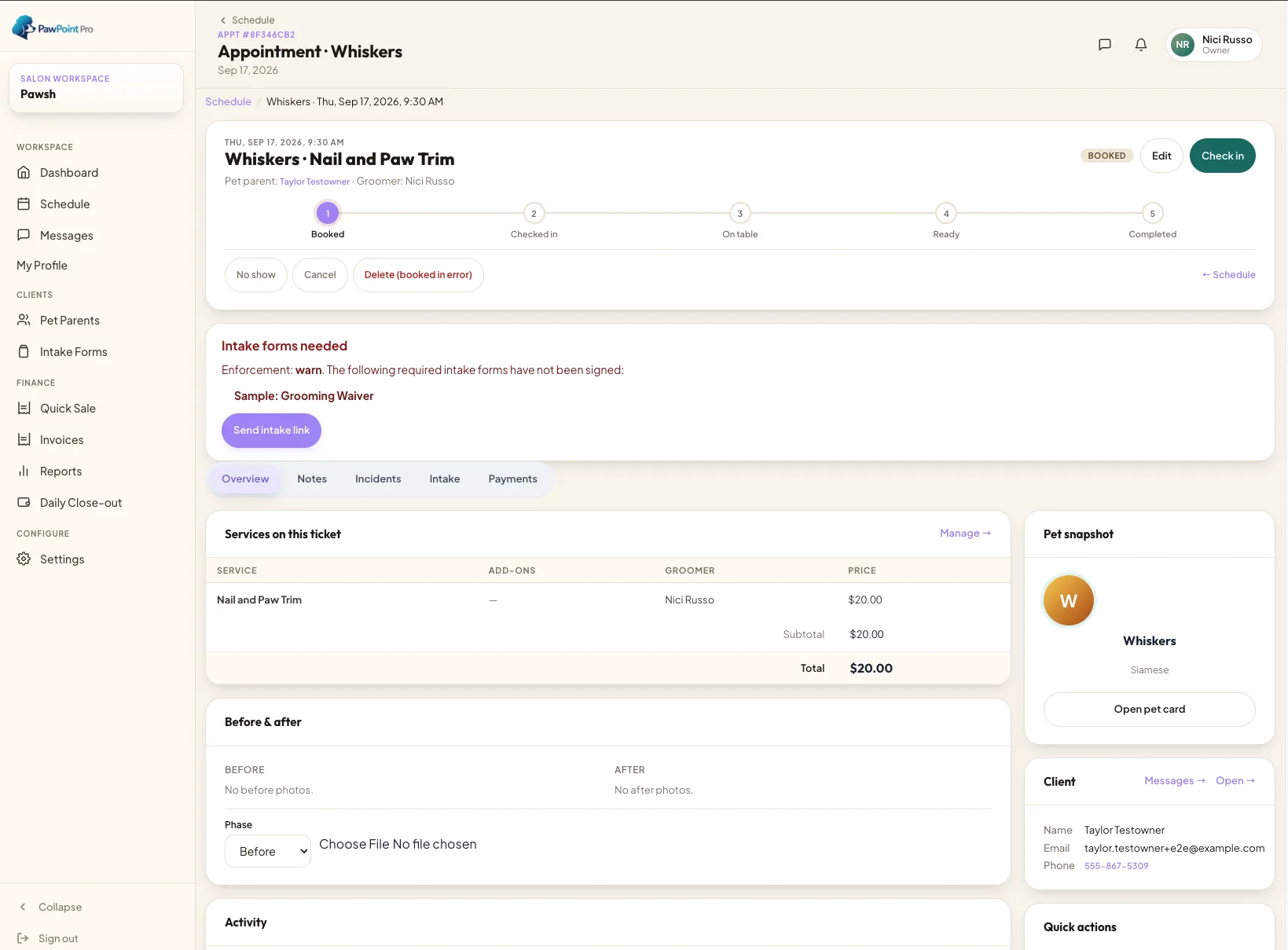Open the Intake Forms clipboard icon
This screenshot has height=950, width=1288.
pos(24,351)
